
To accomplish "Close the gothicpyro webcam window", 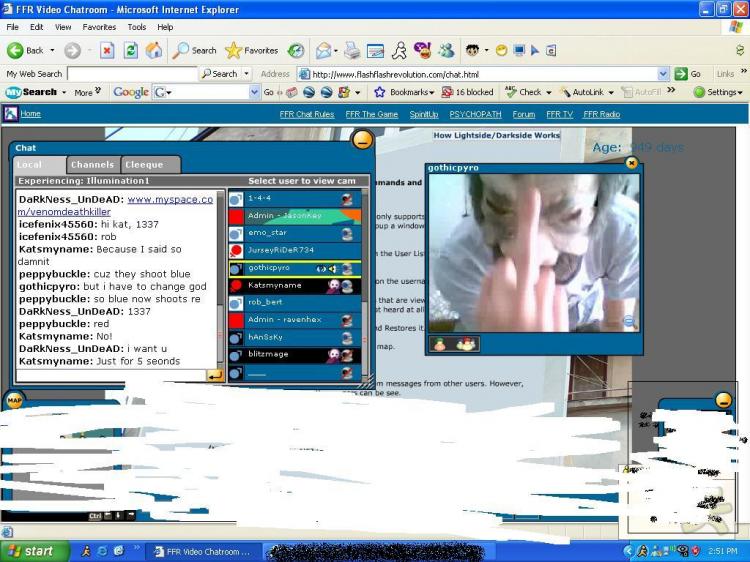I will click(631, 163).
